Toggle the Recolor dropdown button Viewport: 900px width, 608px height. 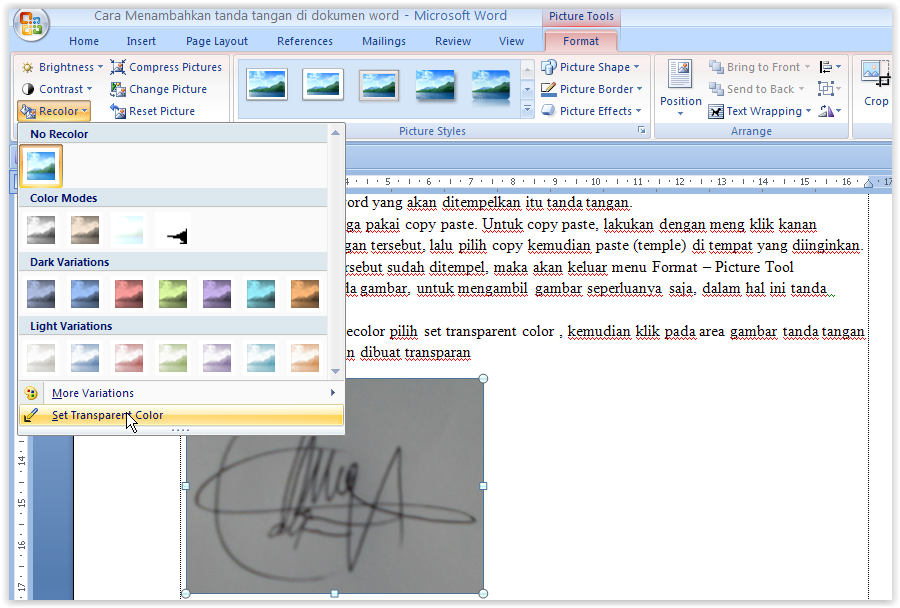click(x=54, y=111)
